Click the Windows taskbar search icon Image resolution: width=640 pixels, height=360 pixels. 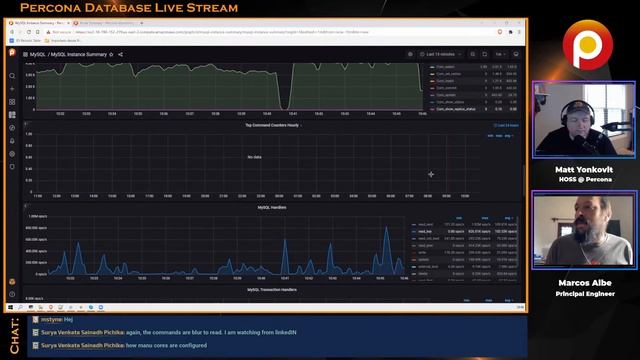pyautogui.click(x=20, y=307)
